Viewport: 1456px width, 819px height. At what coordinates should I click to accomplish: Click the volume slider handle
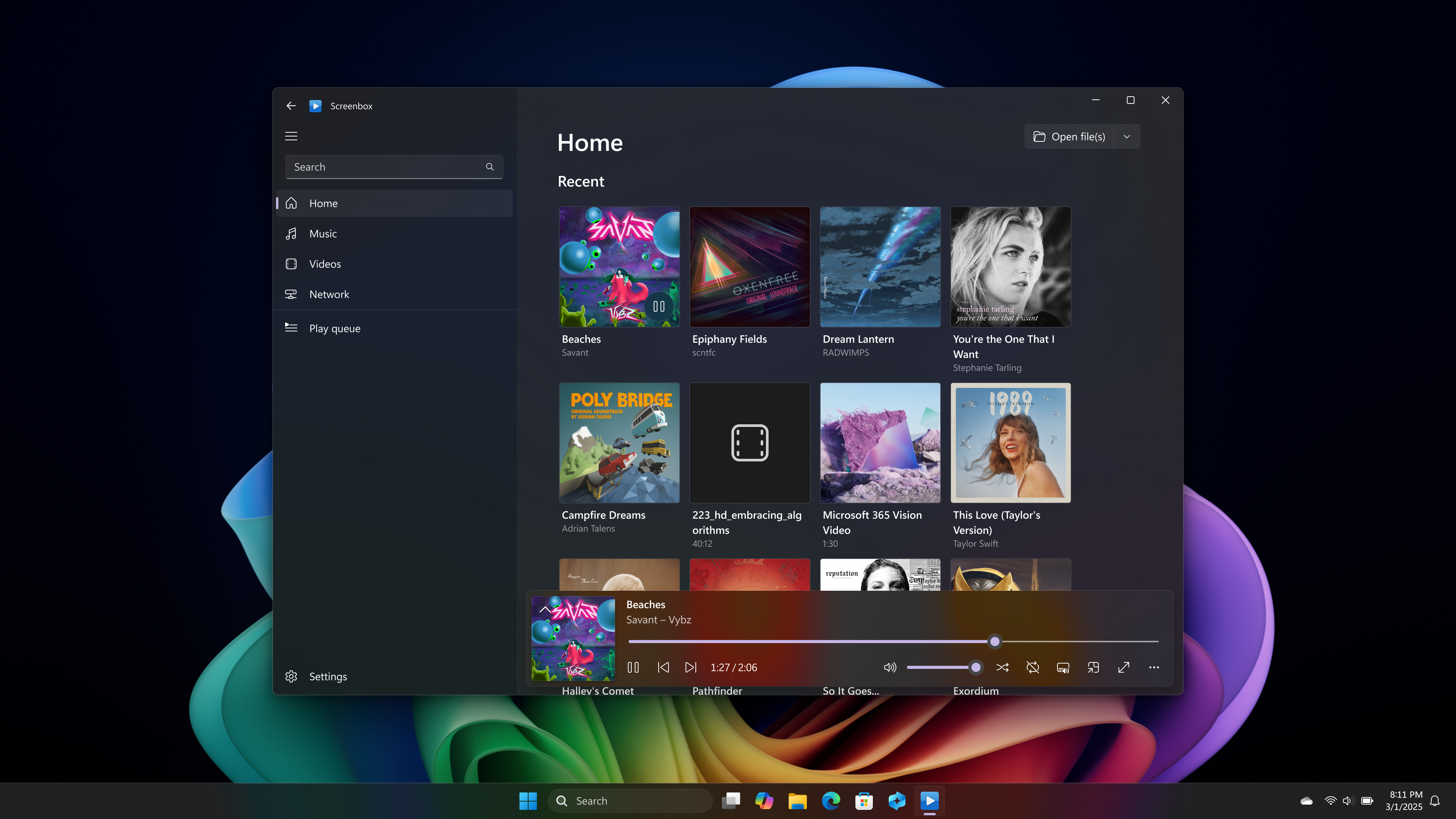976,667
